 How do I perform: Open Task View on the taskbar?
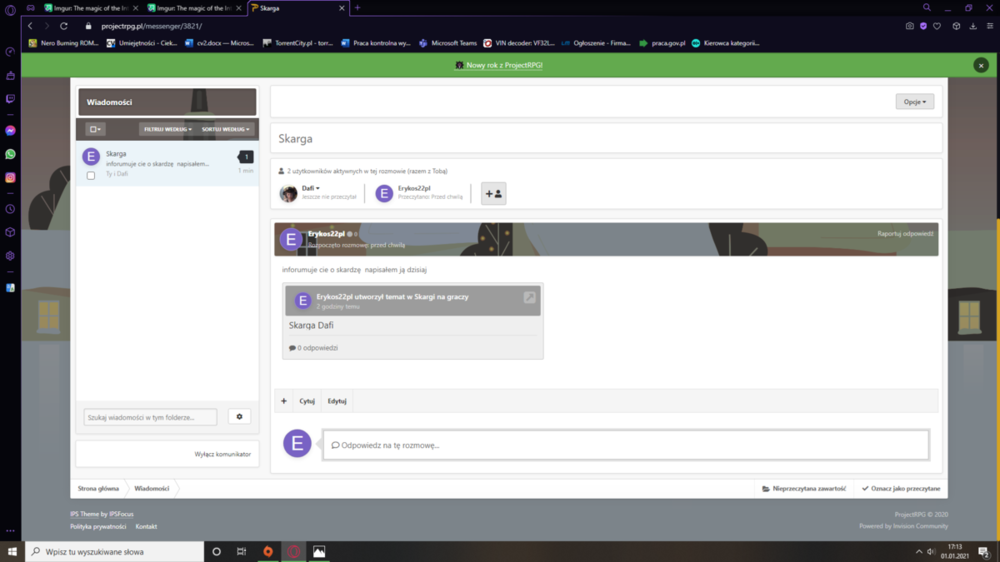[241, 552]
